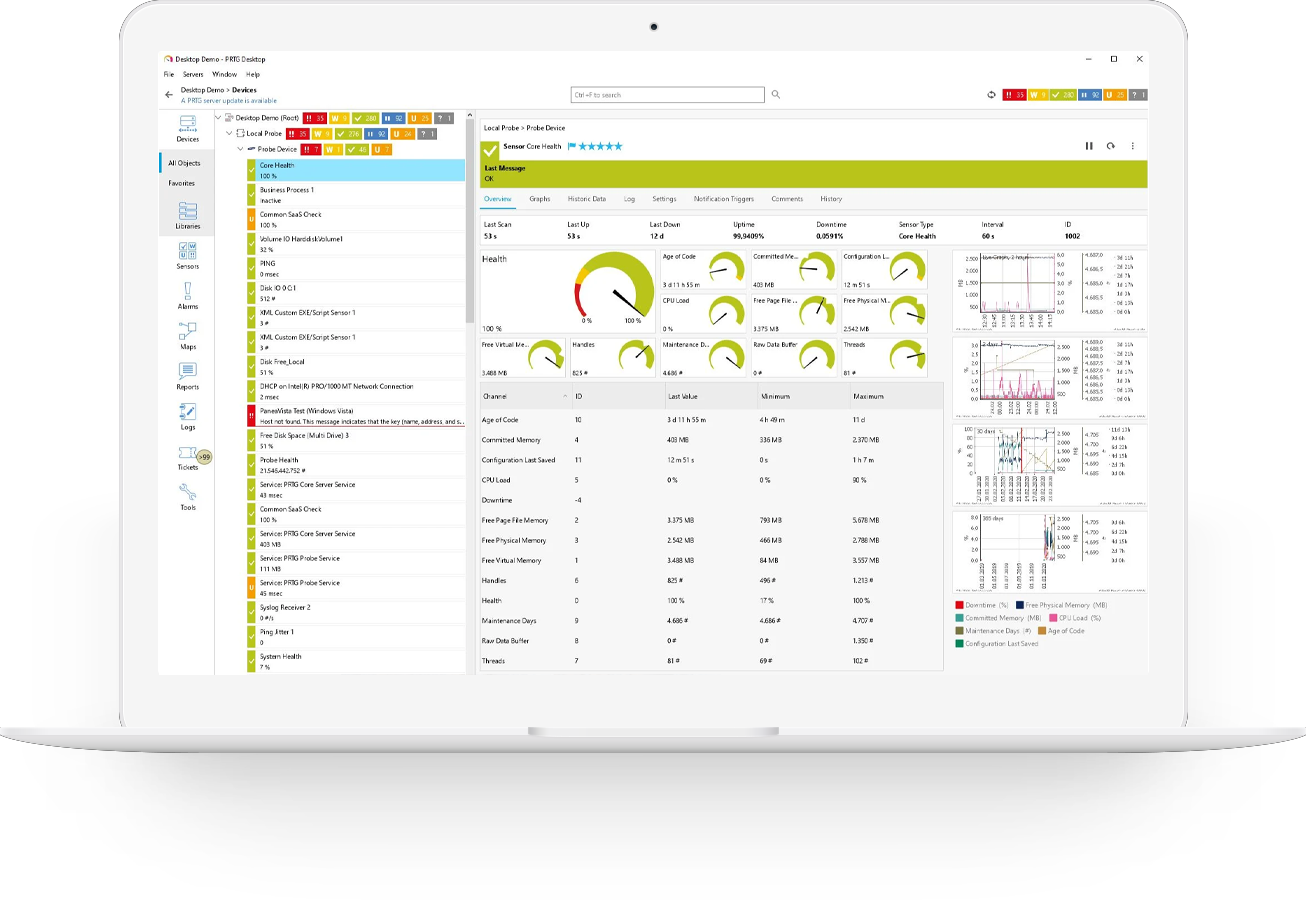
Task: Toggle the Committed Memory (MB) legend checkbox
Action: [959, 618]
